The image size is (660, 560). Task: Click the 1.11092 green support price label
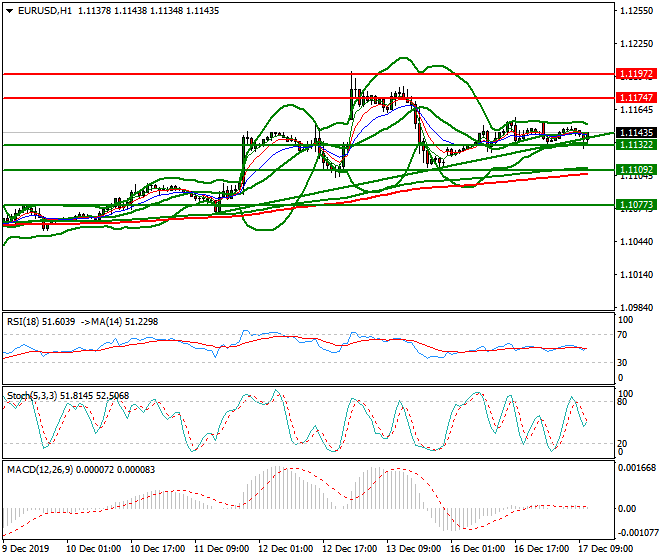point(636,170)
